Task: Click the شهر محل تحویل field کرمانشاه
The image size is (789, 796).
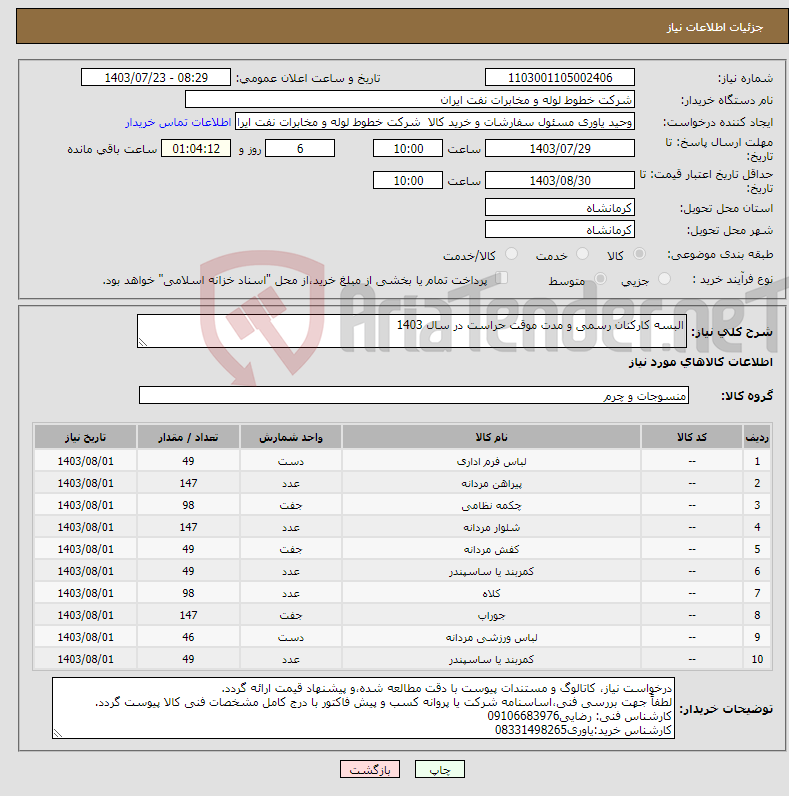Action: [x=560, y=230]
